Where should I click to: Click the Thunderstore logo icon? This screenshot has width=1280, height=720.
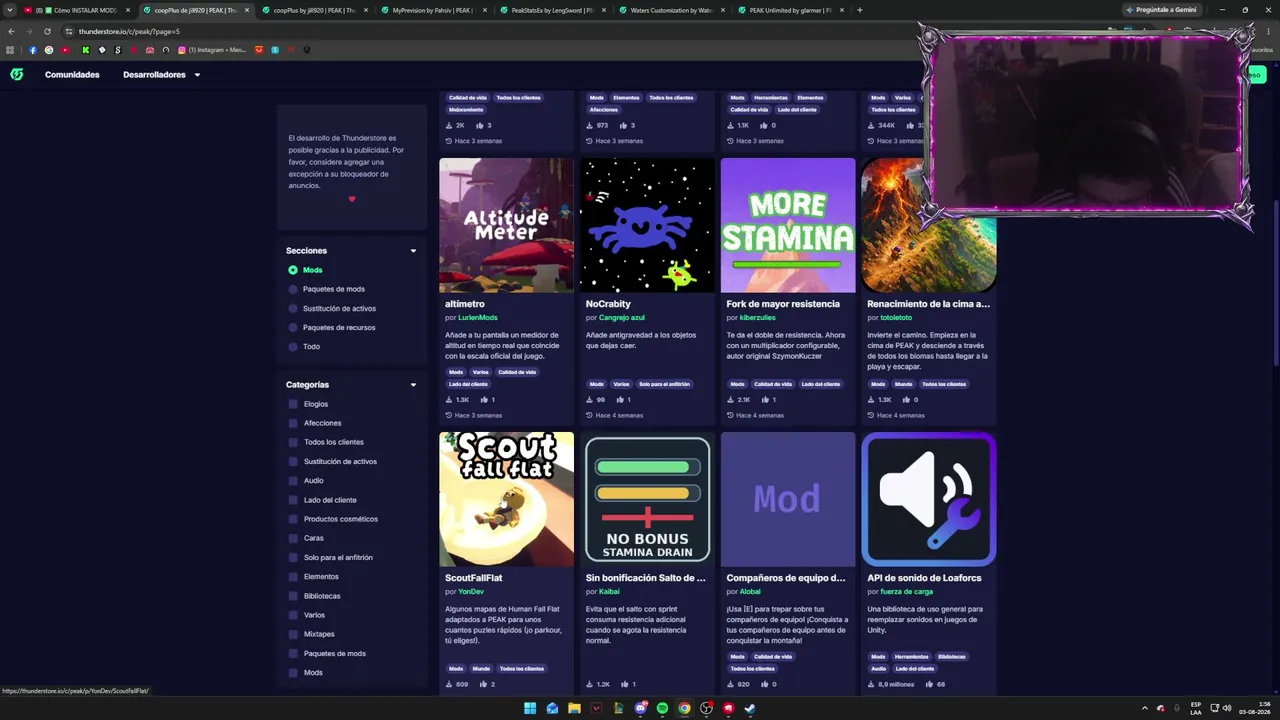coord(17,74)
